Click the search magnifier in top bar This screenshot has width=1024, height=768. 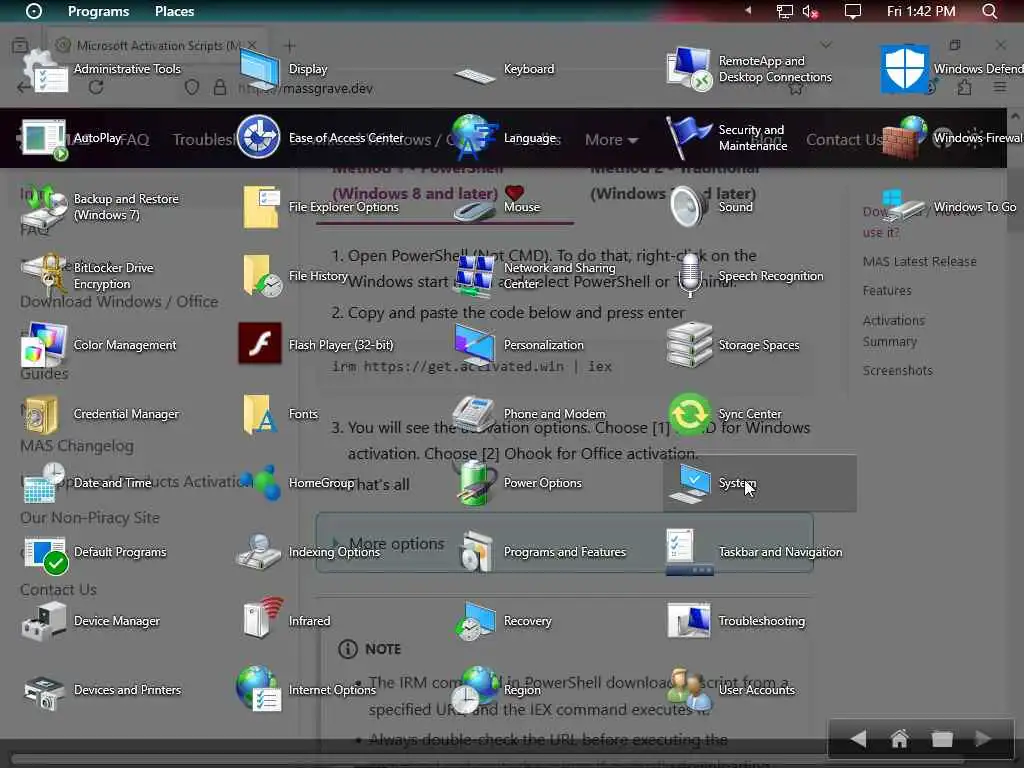(989, 11)
